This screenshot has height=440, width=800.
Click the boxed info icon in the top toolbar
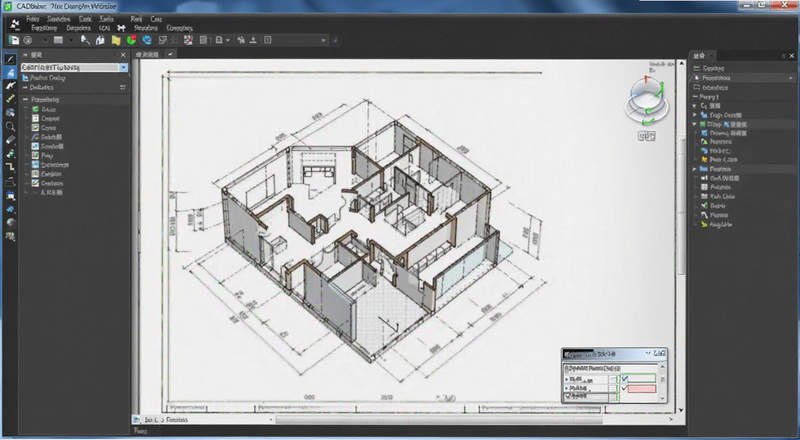(268, 40)
